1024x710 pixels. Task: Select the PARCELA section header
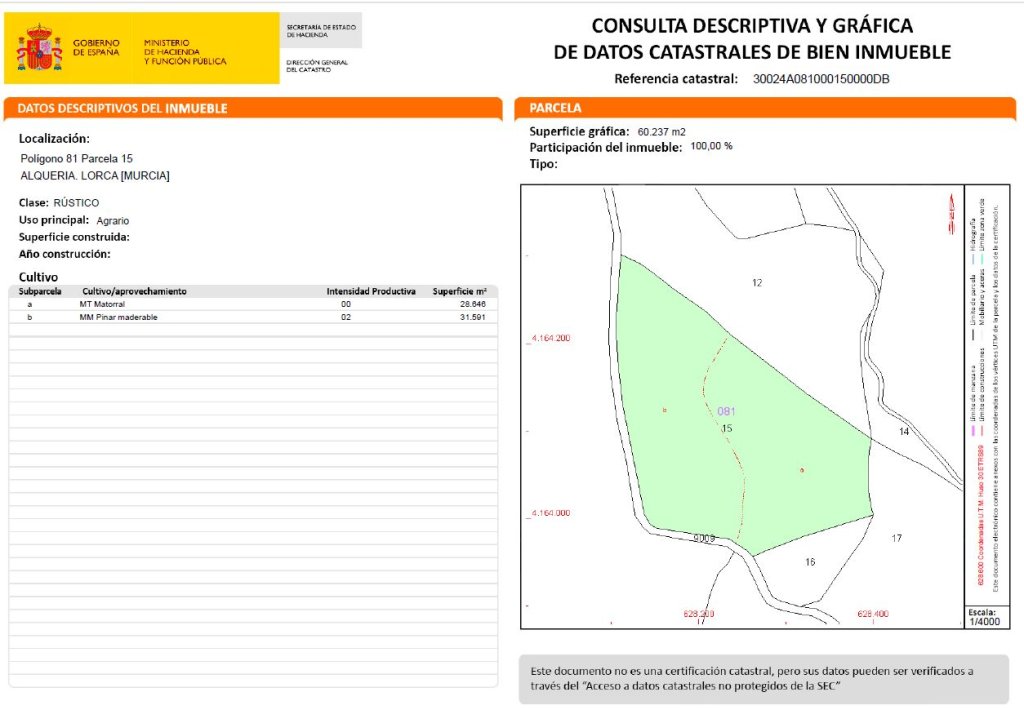coord(765,108)
